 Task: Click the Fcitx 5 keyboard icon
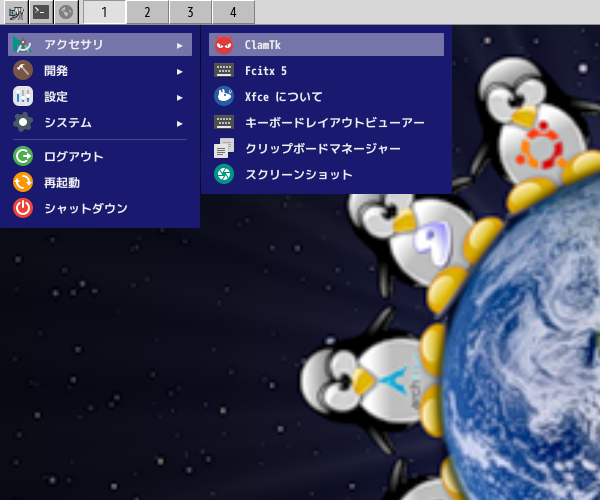pos(224,70)
